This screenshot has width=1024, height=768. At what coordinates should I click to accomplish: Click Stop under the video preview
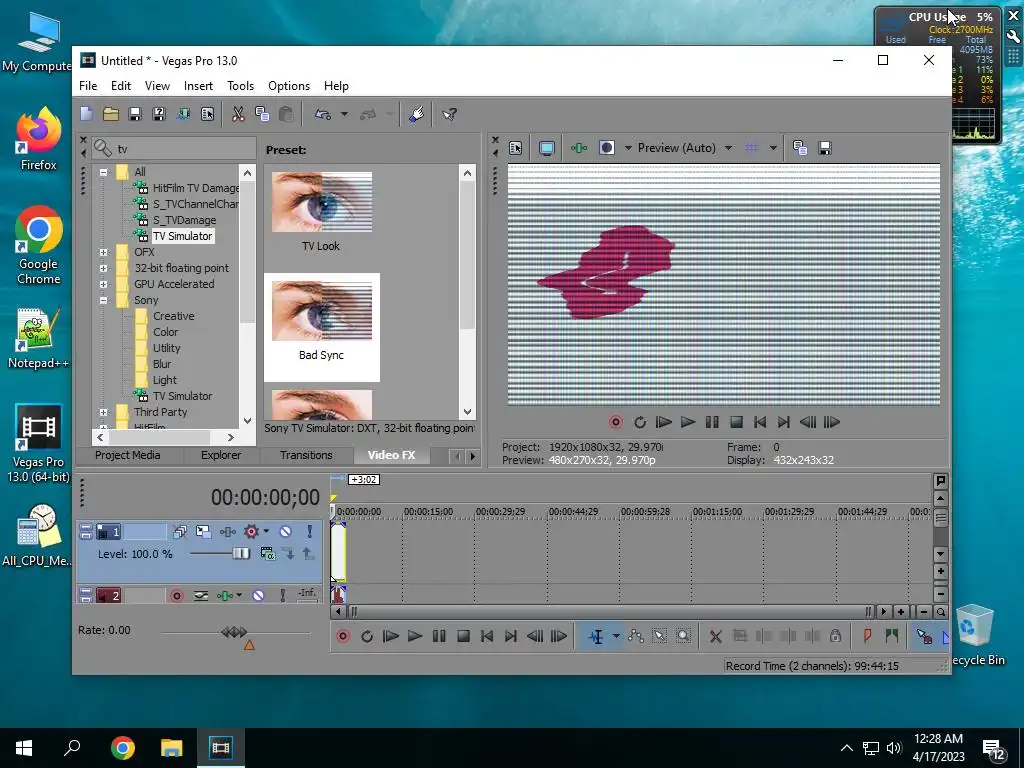point(736,423)
